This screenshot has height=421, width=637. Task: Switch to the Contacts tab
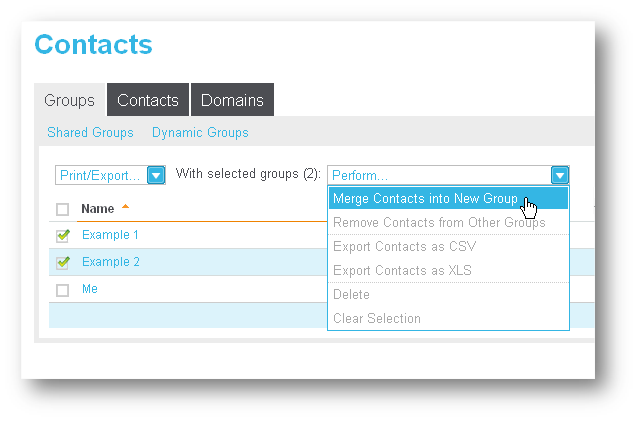[148, 100]
